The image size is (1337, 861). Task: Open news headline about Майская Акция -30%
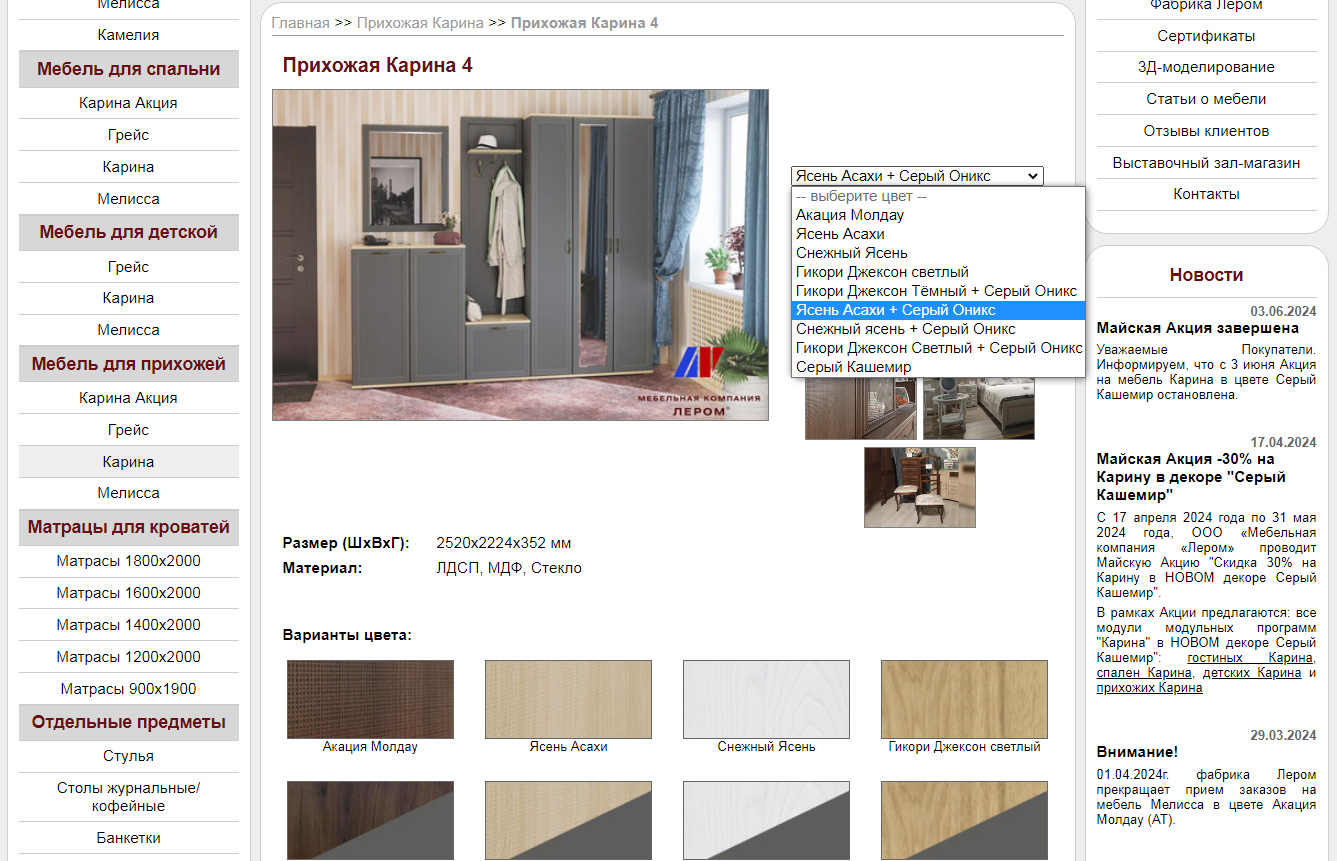[1192, 477]
